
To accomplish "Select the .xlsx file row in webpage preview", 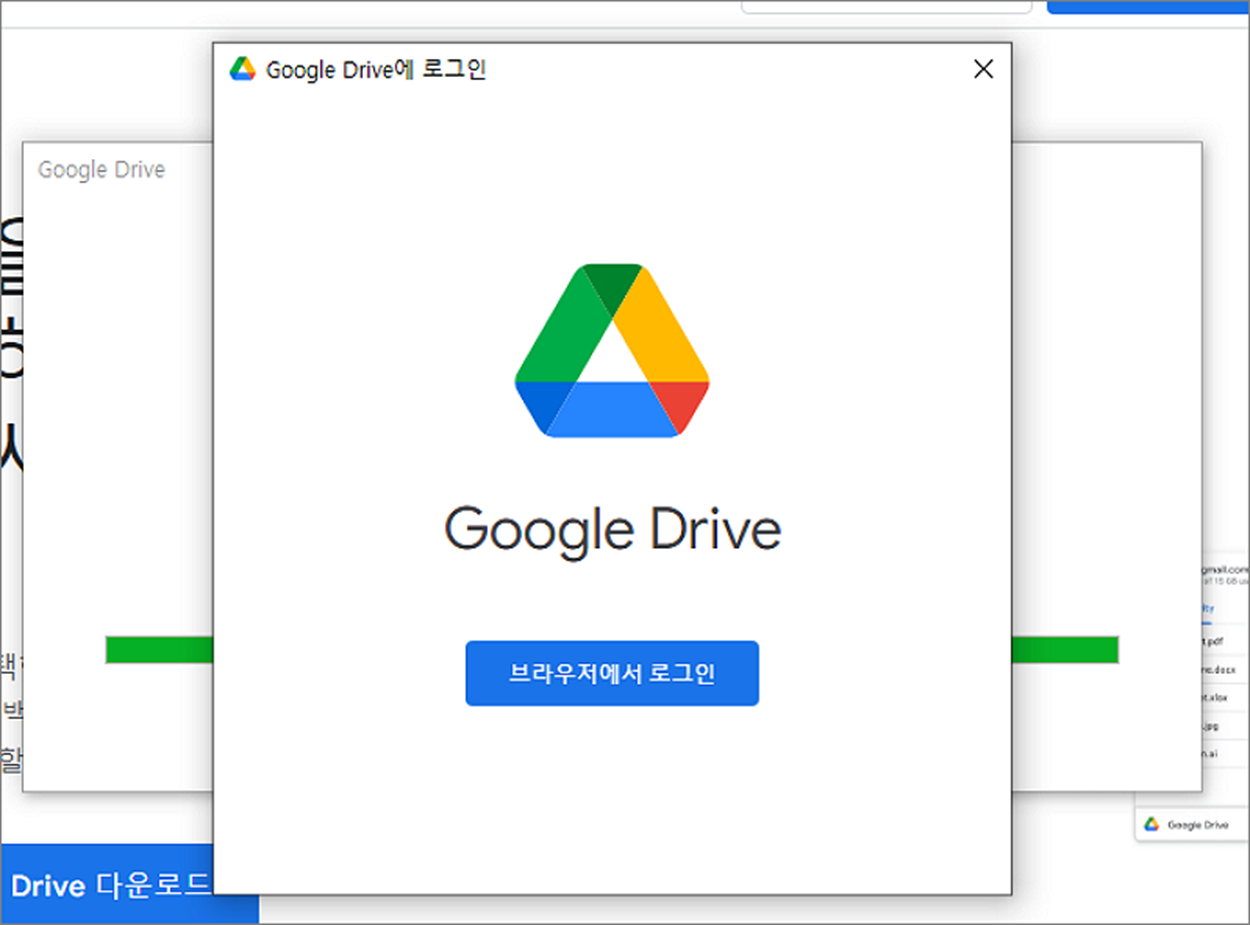I will [1225, 698].
